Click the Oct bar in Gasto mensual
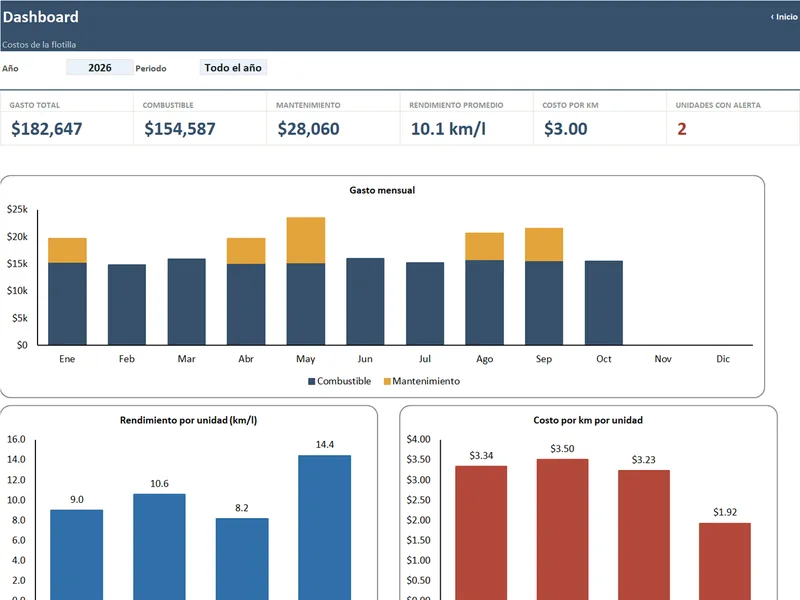This screenshot has height=600, width=800. 604,303
